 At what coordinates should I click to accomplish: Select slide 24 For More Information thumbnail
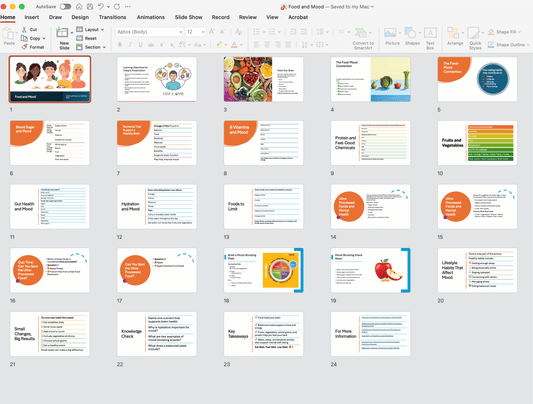370,334
